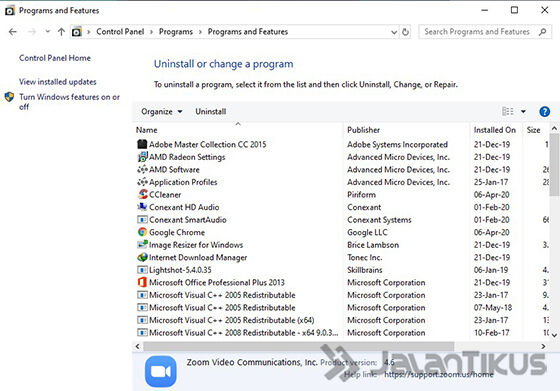Open Control Panel Home link
Image resolution: width=560 pixels, height=391 pixels.
click(55, 58)
